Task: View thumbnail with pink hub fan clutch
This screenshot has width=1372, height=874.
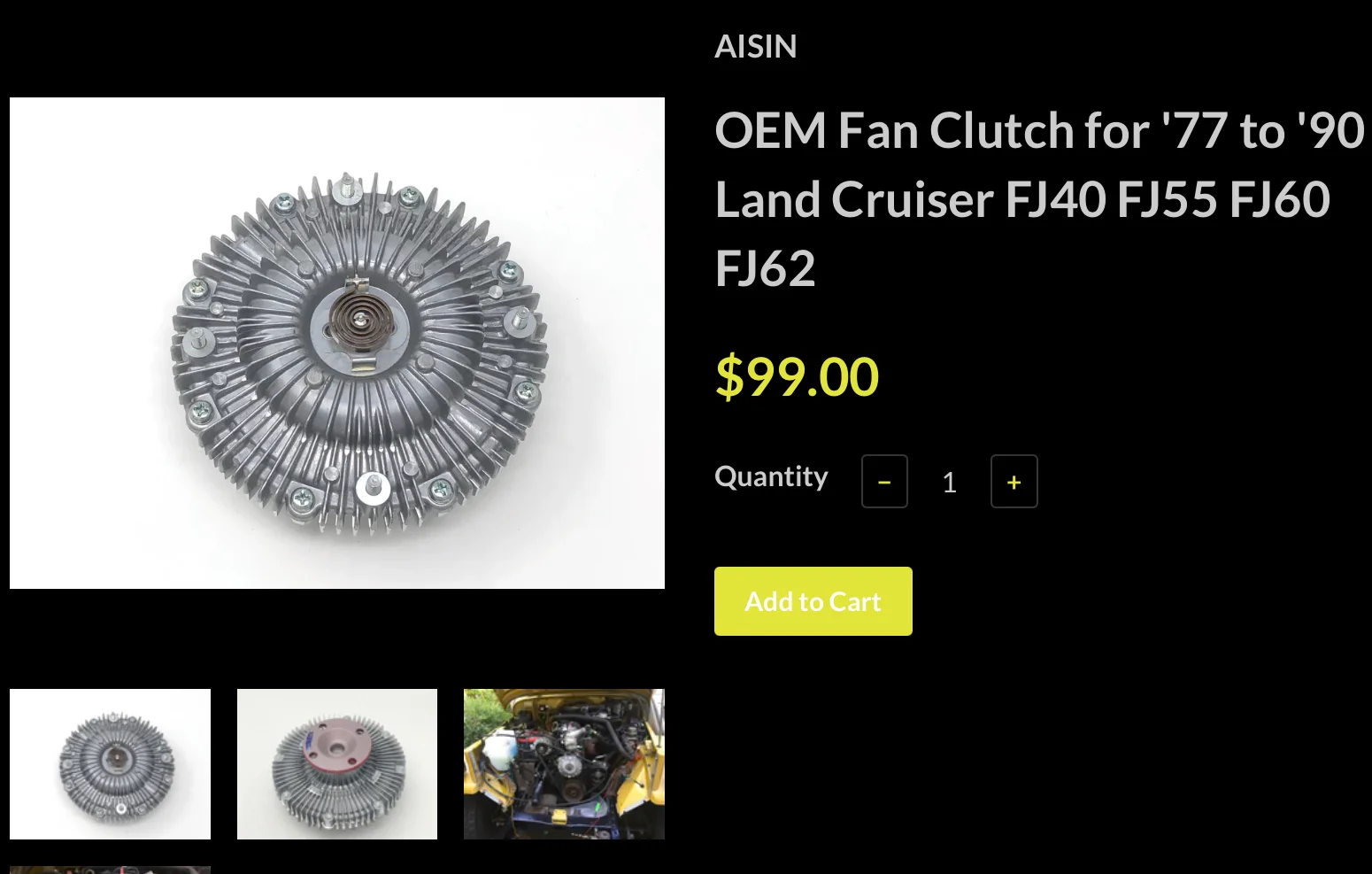Action: tap(337, 764)
